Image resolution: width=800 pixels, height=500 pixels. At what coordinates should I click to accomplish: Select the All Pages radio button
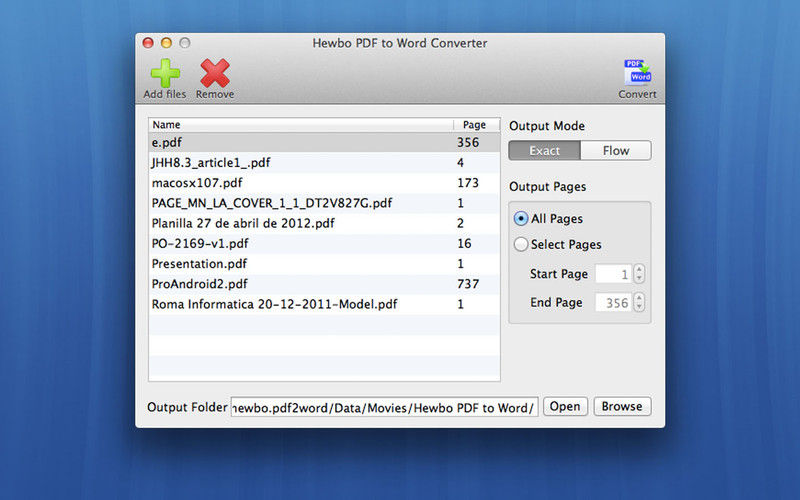(520, 219)
